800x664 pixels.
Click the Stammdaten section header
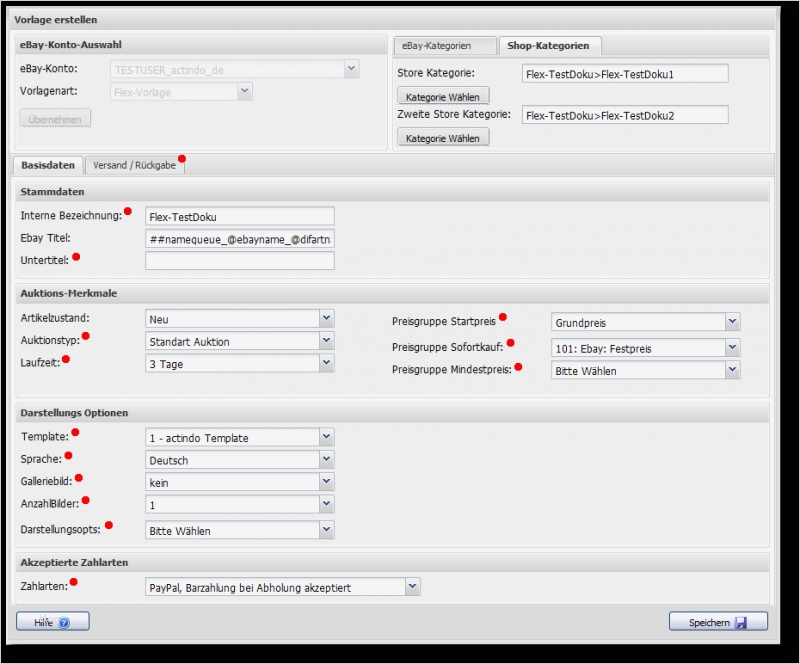point(392,192)
